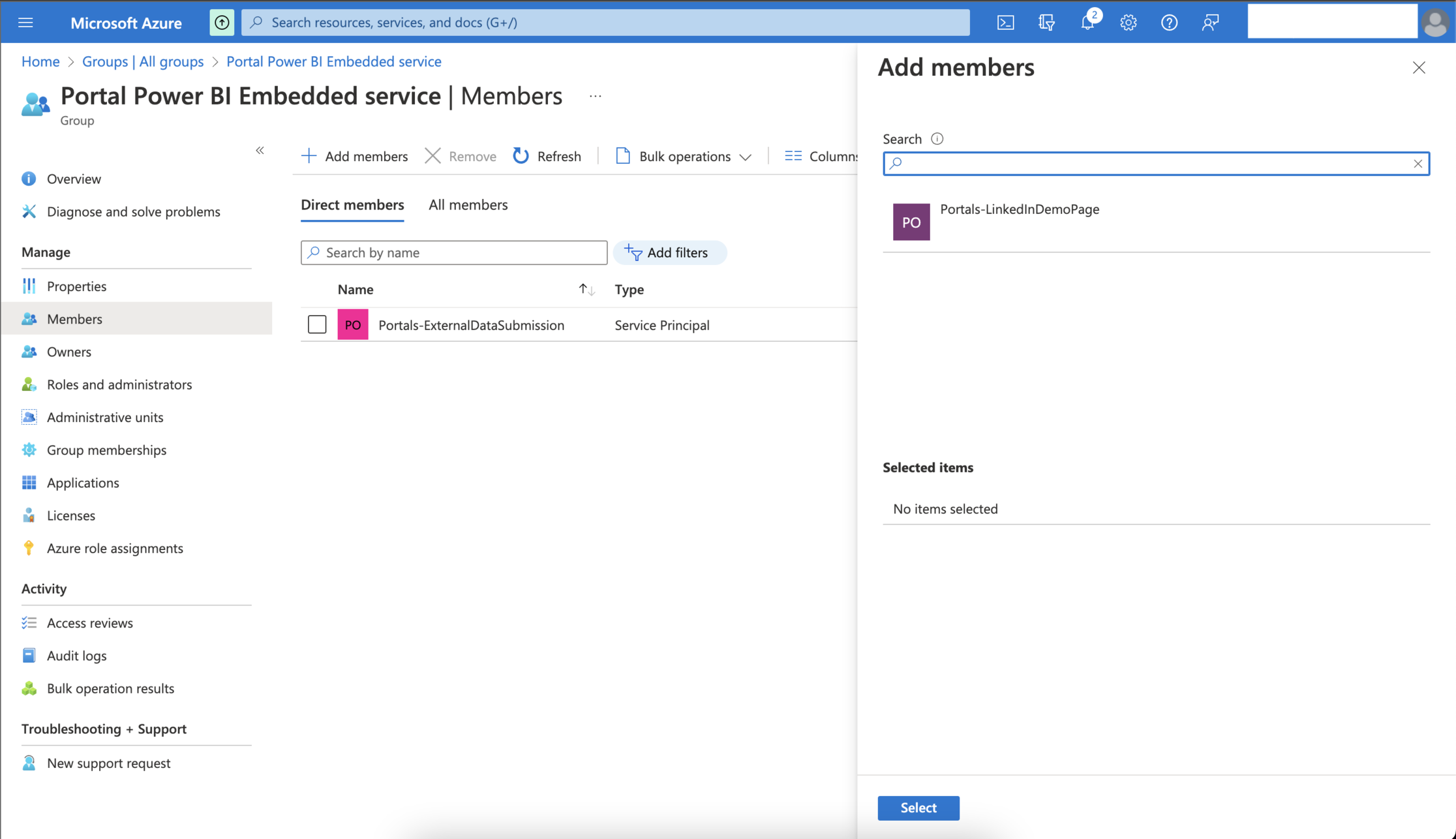Open the notifications bell icon
Image resolution: width=1456 pixels, height=839 pixels.
click(1087, 23)
